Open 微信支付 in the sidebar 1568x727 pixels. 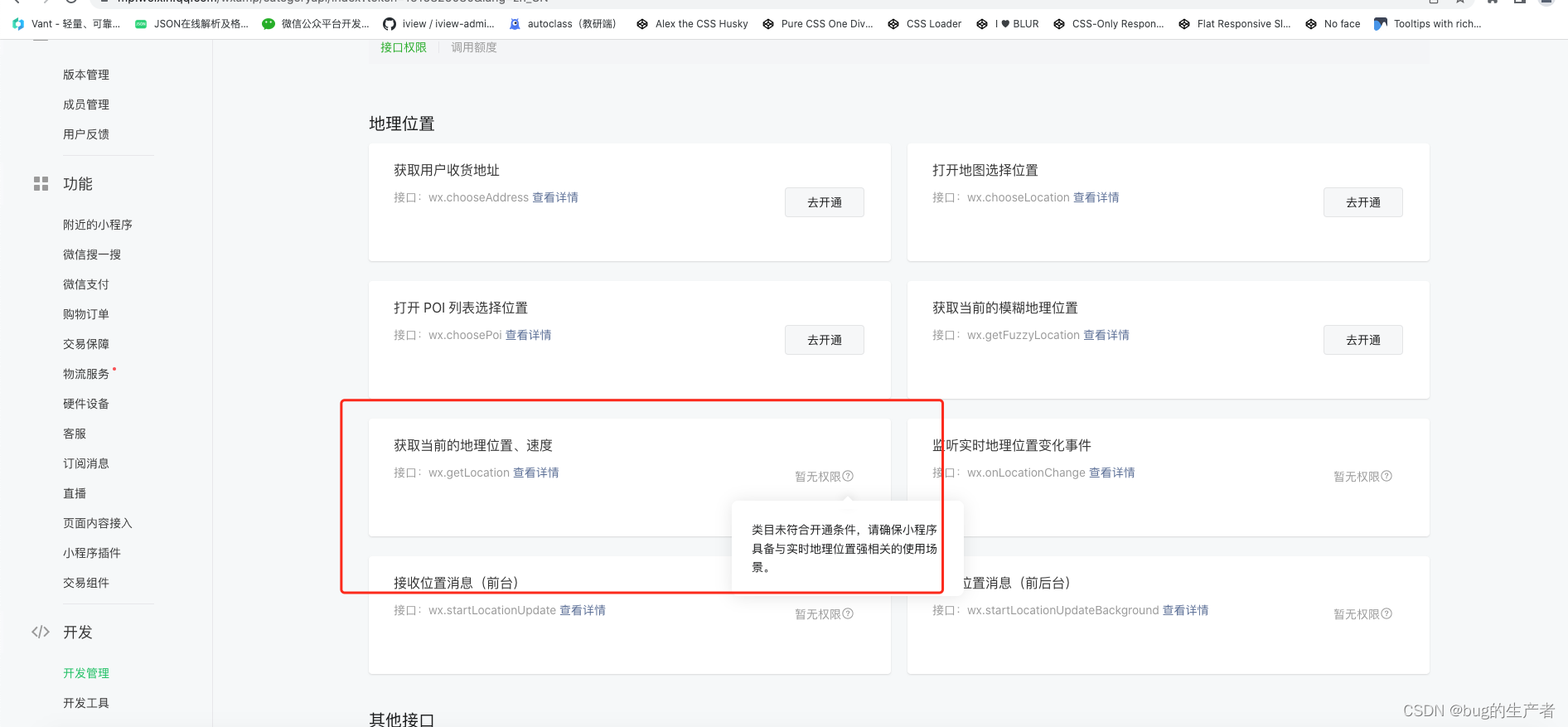click(86, 284)
